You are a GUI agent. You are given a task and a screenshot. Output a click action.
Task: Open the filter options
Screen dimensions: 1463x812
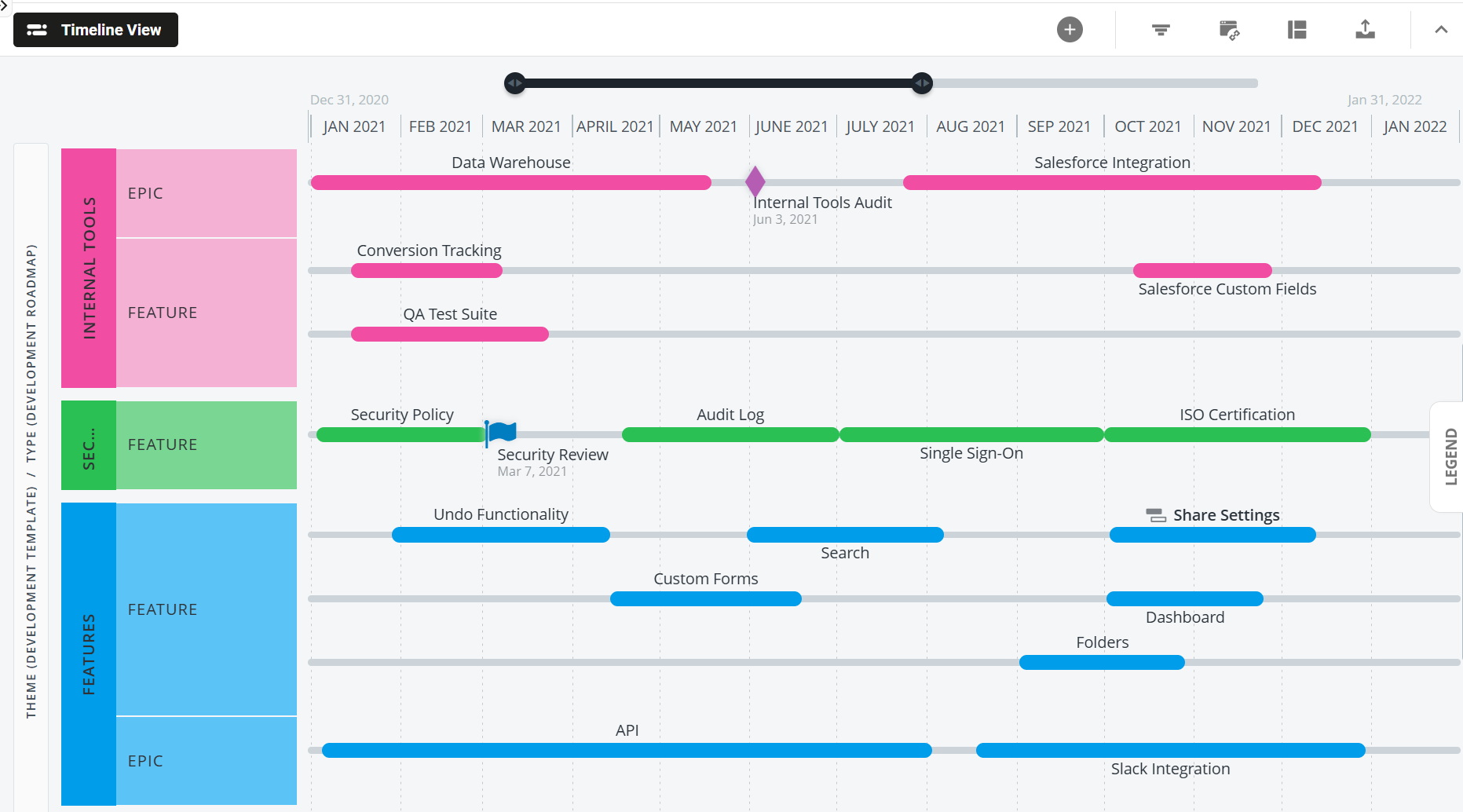1160,30
